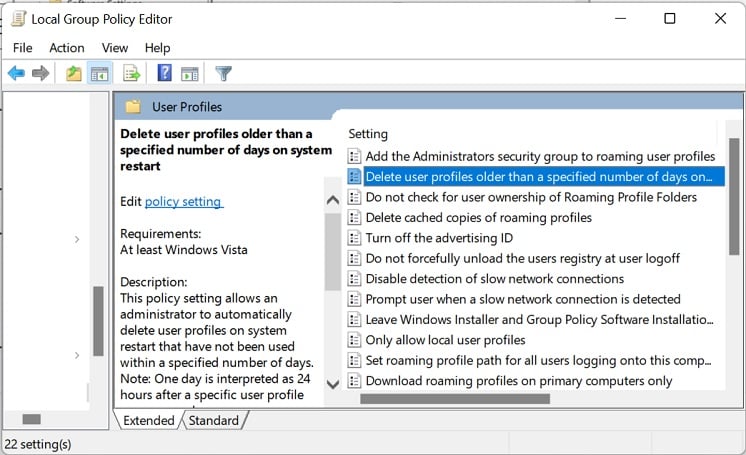
Task: Click the Forward arrow toolbar icon
Action: [40, 73]
